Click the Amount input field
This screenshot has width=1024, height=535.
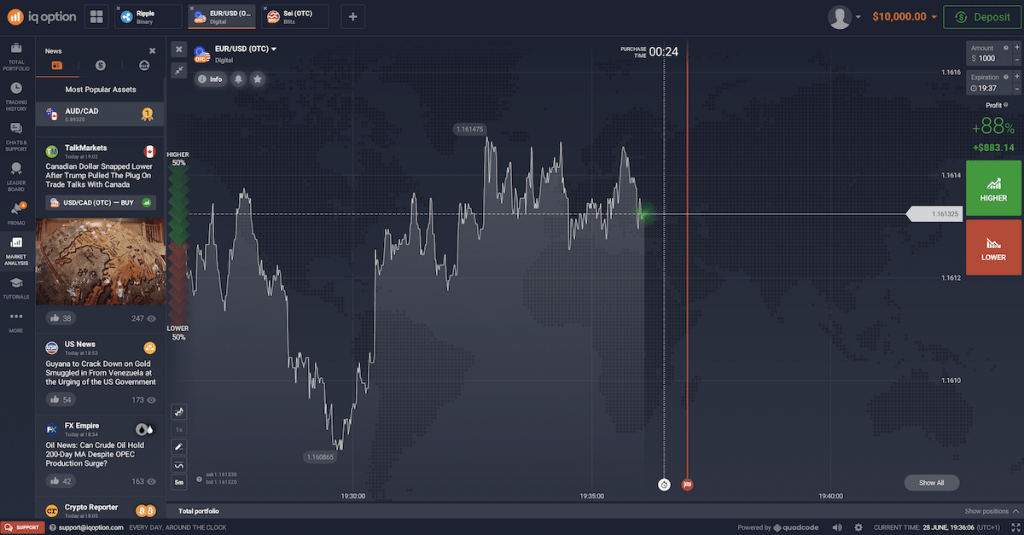tap(989, 54)
